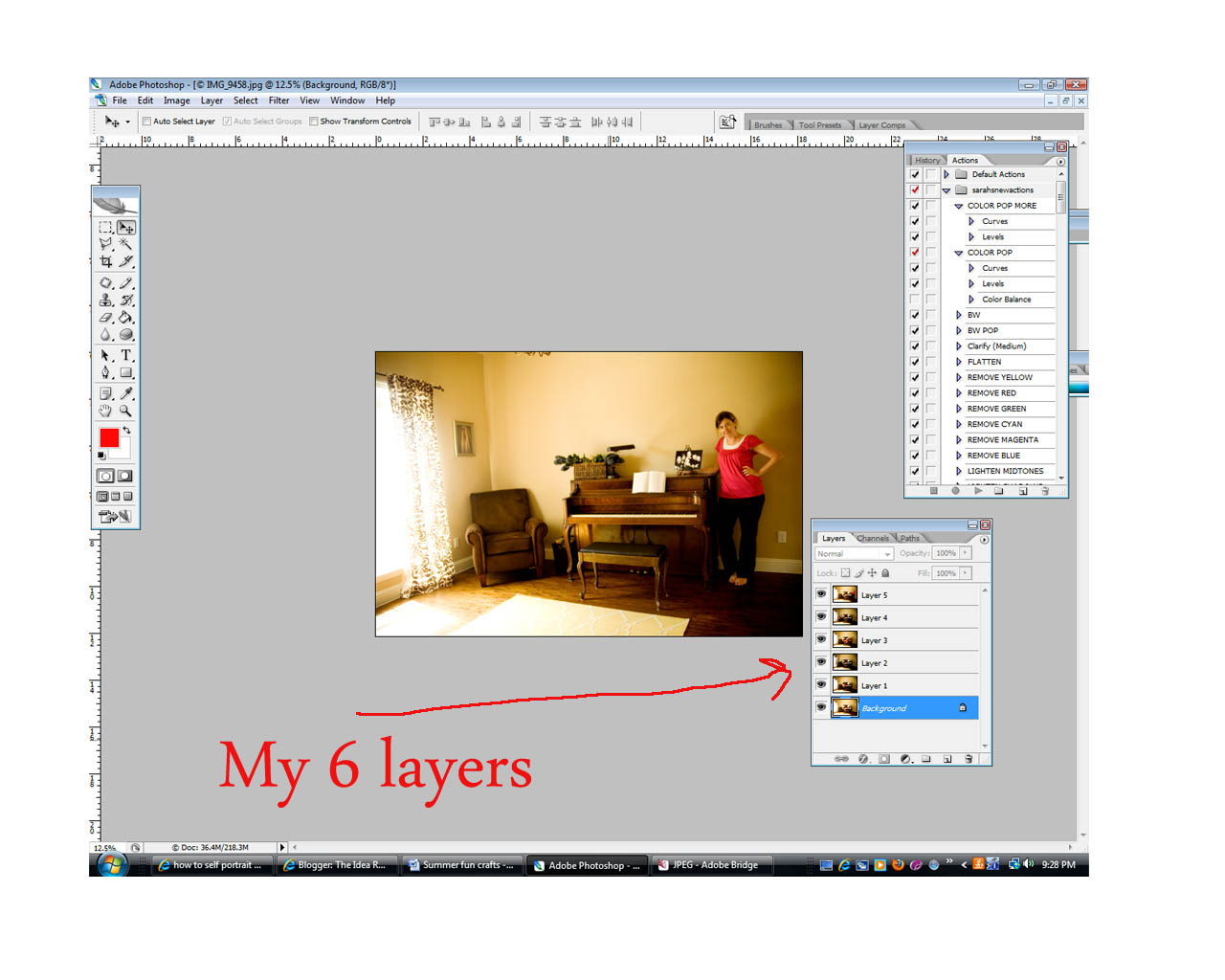Toggle Default Actions set checkbox
The width and height of the screenshot is (1225, 980).
tap(915, 174)
